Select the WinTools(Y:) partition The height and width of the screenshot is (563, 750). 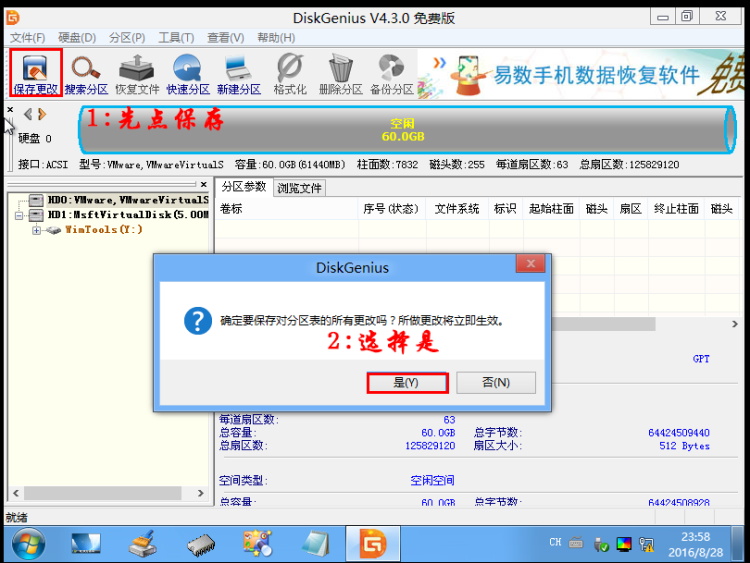(103, 230)
